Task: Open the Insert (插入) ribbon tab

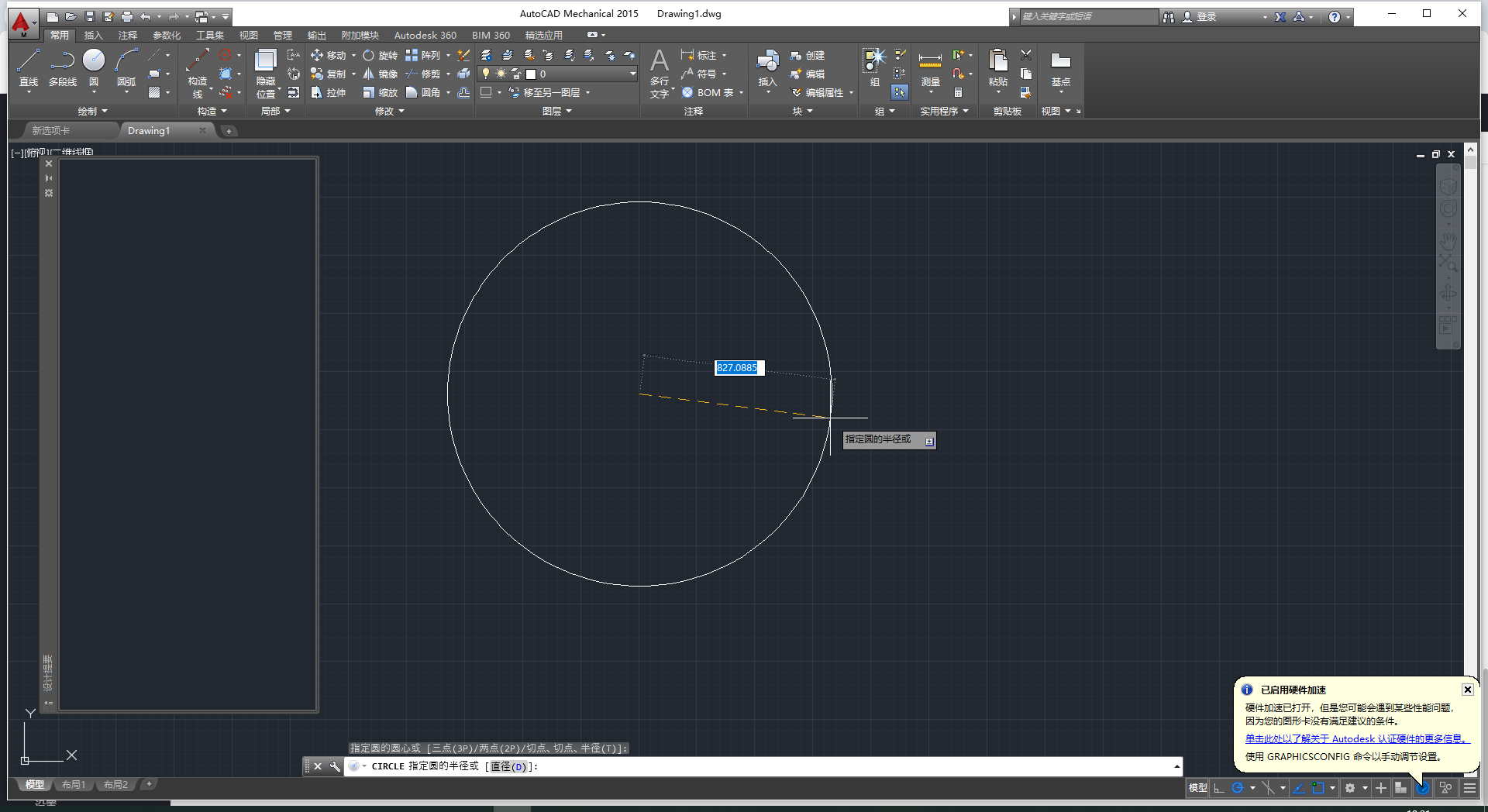Action: [x=93, y=35]
